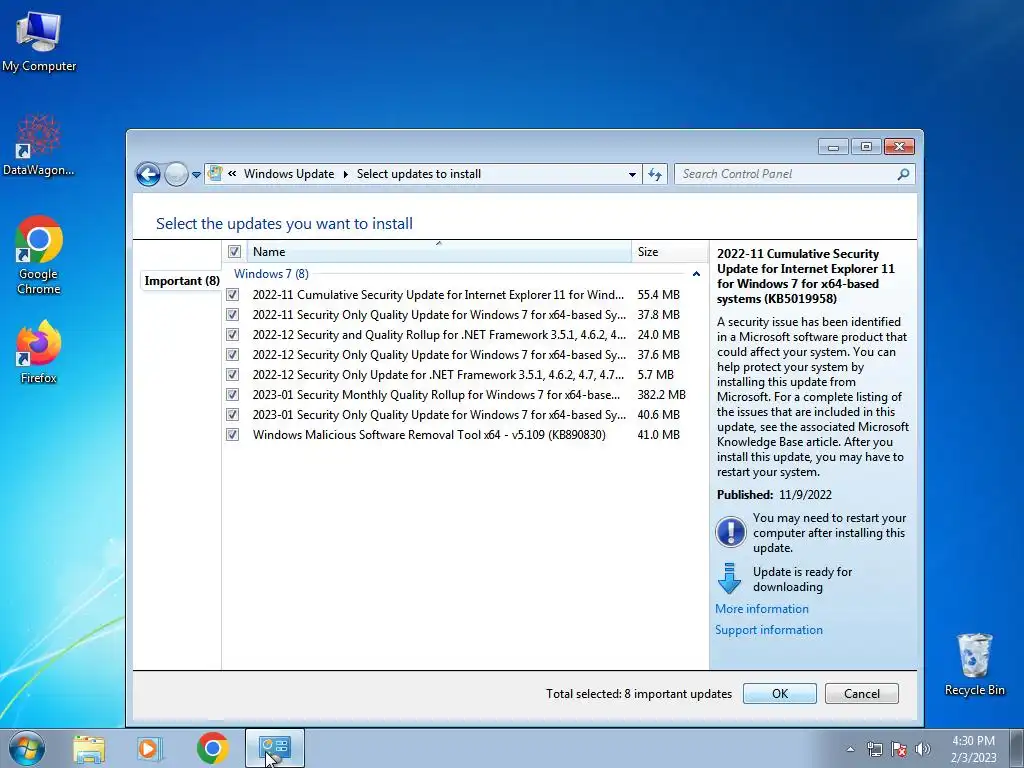Screen dimensions: 1024x768
Task: Sort updates by Name column
Action: point(439,251)
